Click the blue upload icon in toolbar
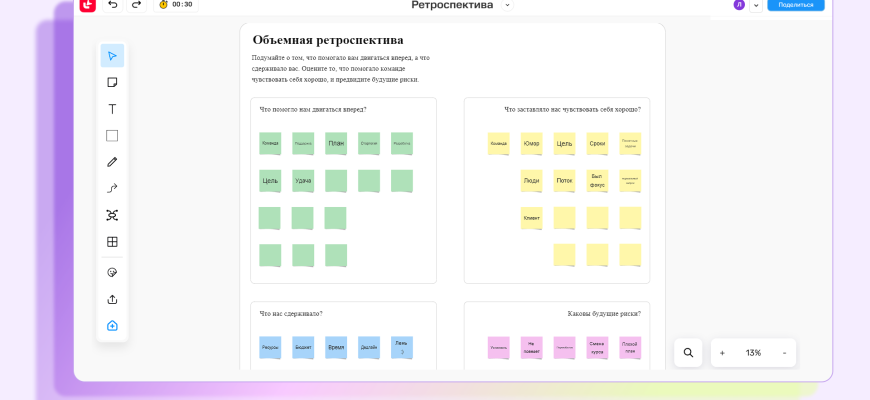 pos(112,325)
